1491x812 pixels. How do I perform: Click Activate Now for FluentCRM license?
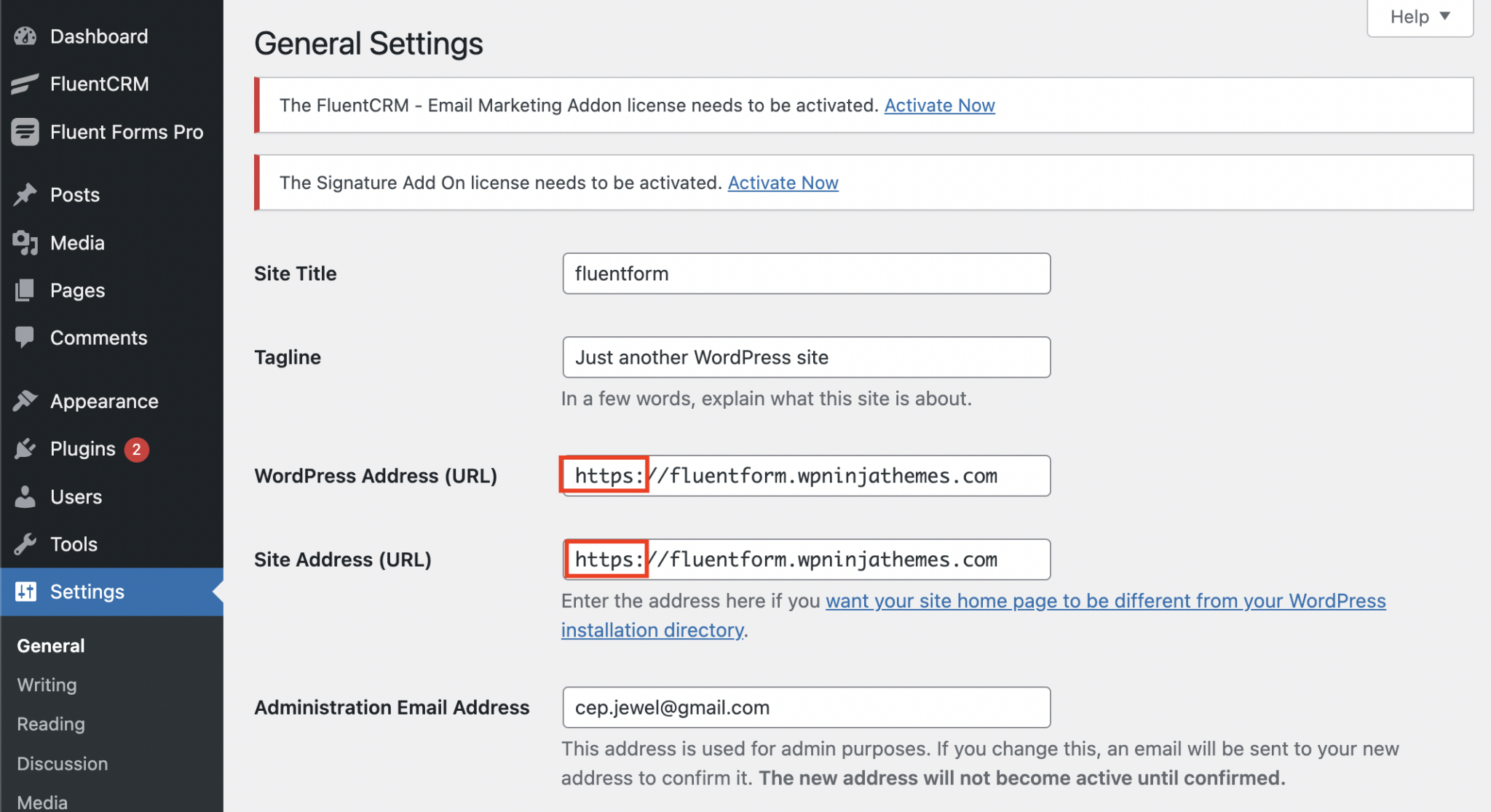[x=939, y=106]
